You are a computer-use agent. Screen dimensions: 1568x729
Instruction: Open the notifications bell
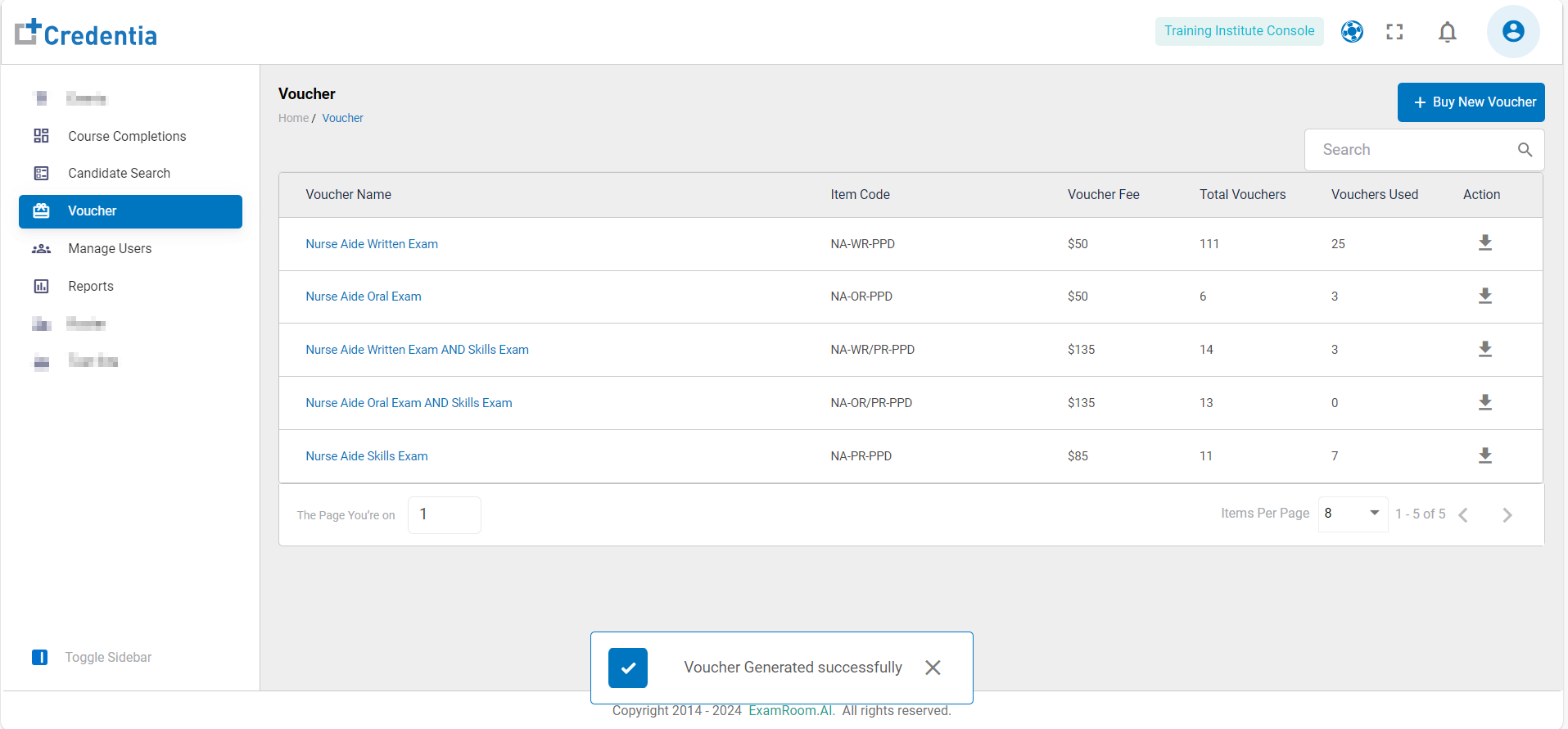[x=1448, y=32]
